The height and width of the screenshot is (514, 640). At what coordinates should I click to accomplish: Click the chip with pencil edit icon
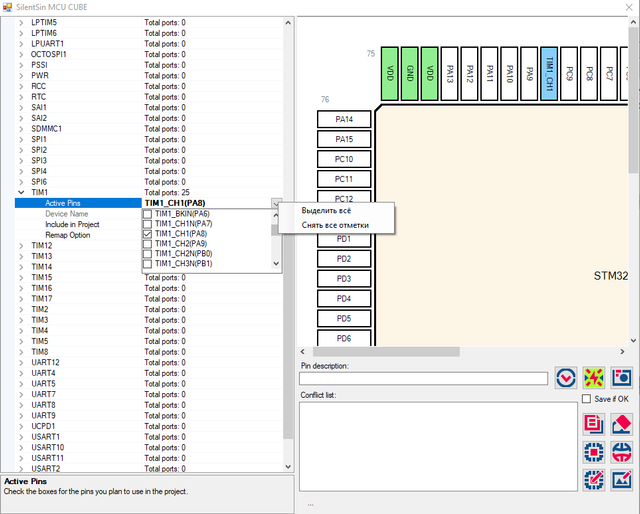point(593,480)
